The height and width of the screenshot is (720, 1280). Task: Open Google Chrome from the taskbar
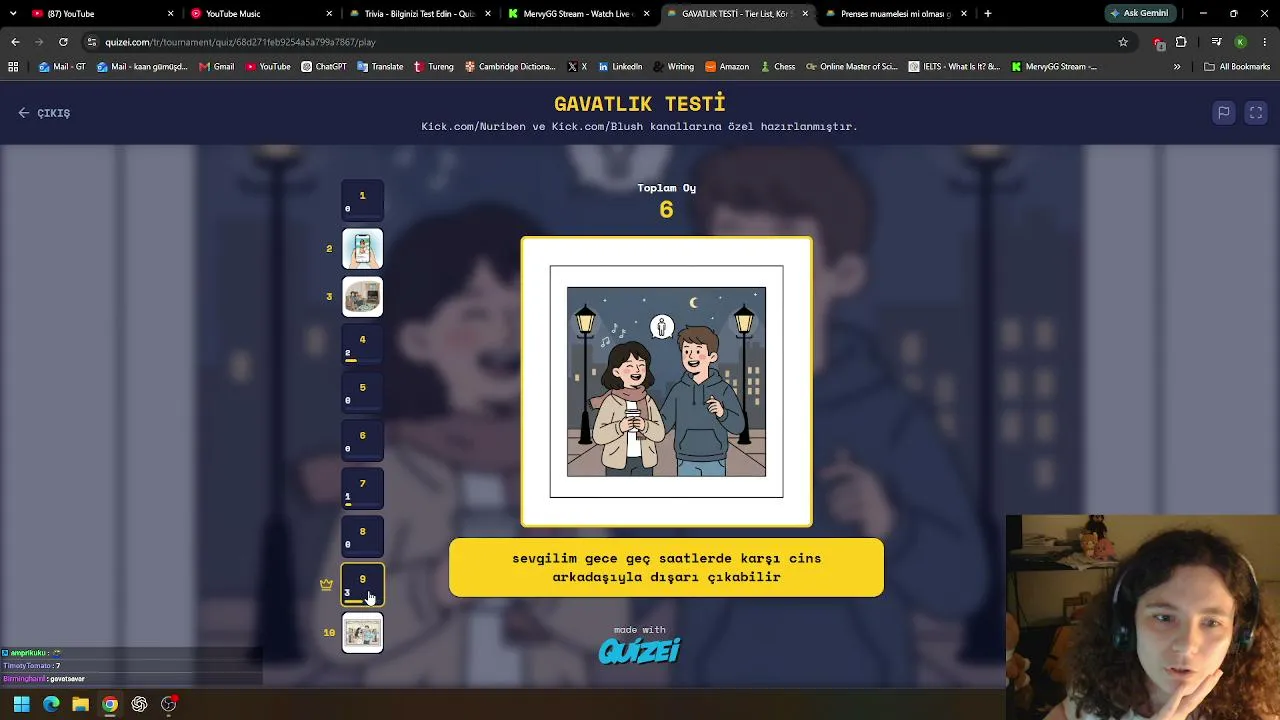point(110,704)
